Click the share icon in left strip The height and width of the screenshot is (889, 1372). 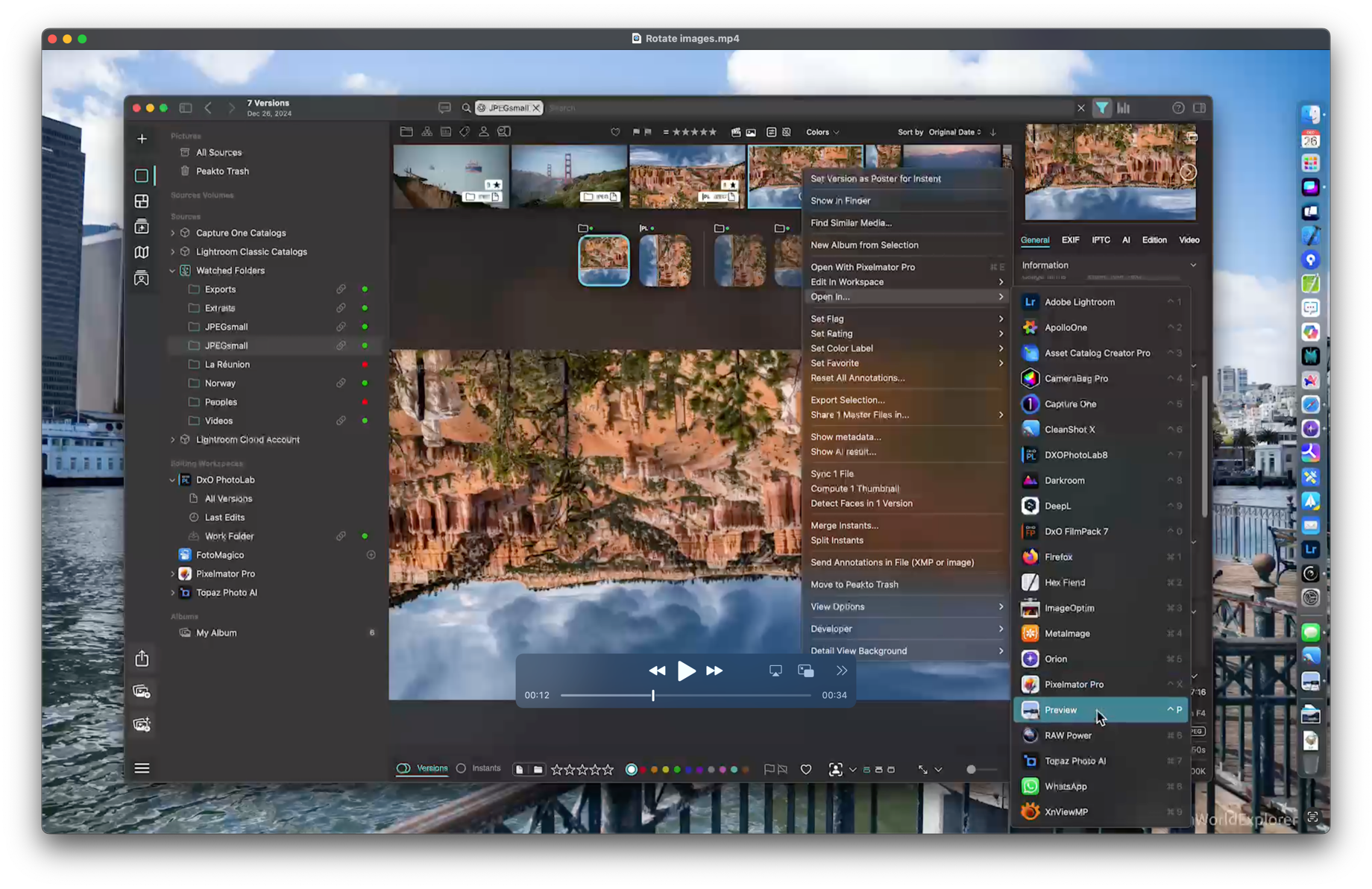point(142,659)
